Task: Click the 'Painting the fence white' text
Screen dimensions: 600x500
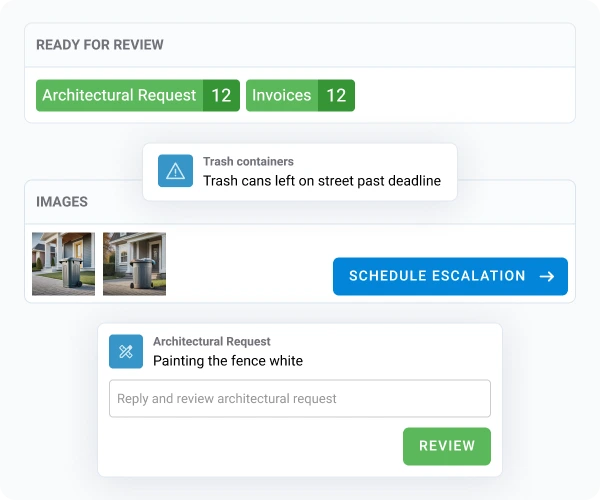Action: coord(227,361)
